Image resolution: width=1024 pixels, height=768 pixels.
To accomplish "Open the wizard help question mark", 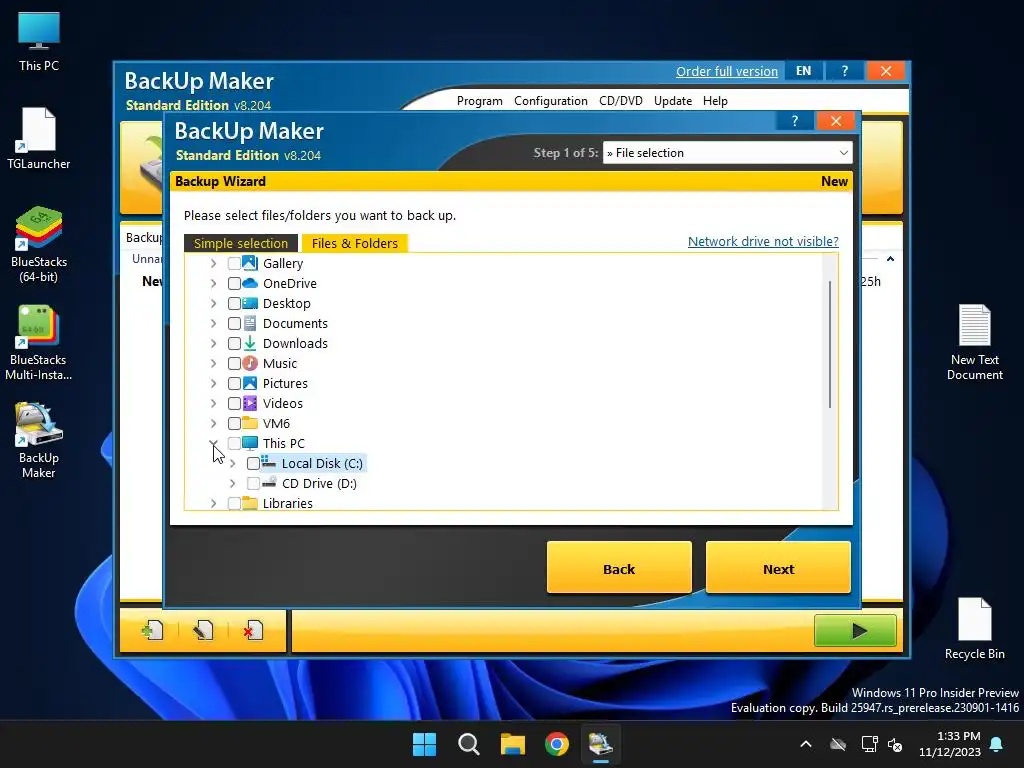I will point(795,121).
